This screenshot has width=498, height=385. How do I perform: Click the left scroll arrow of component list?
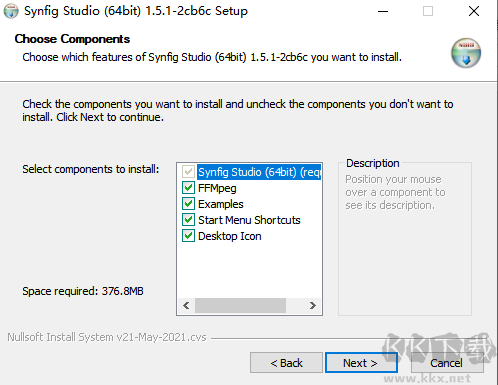point(186,305)
